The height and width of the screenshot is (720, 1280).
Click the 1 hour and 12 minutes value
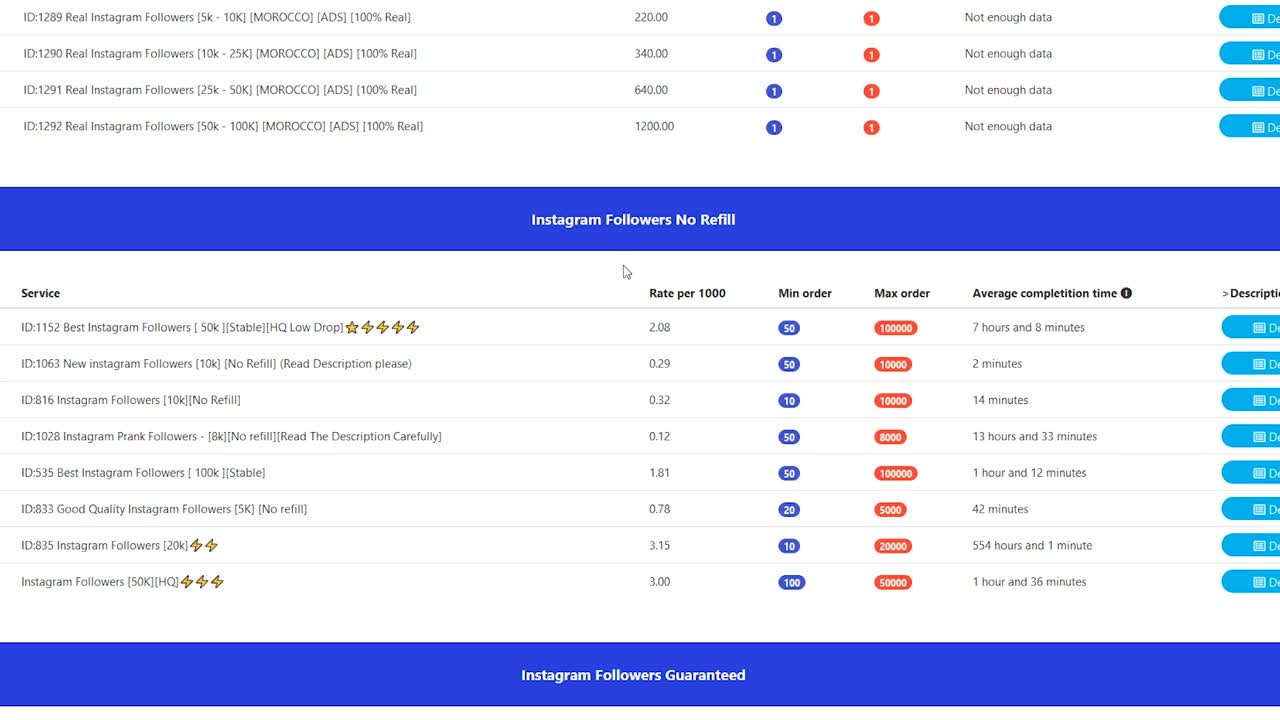[x=1029, y=473]
